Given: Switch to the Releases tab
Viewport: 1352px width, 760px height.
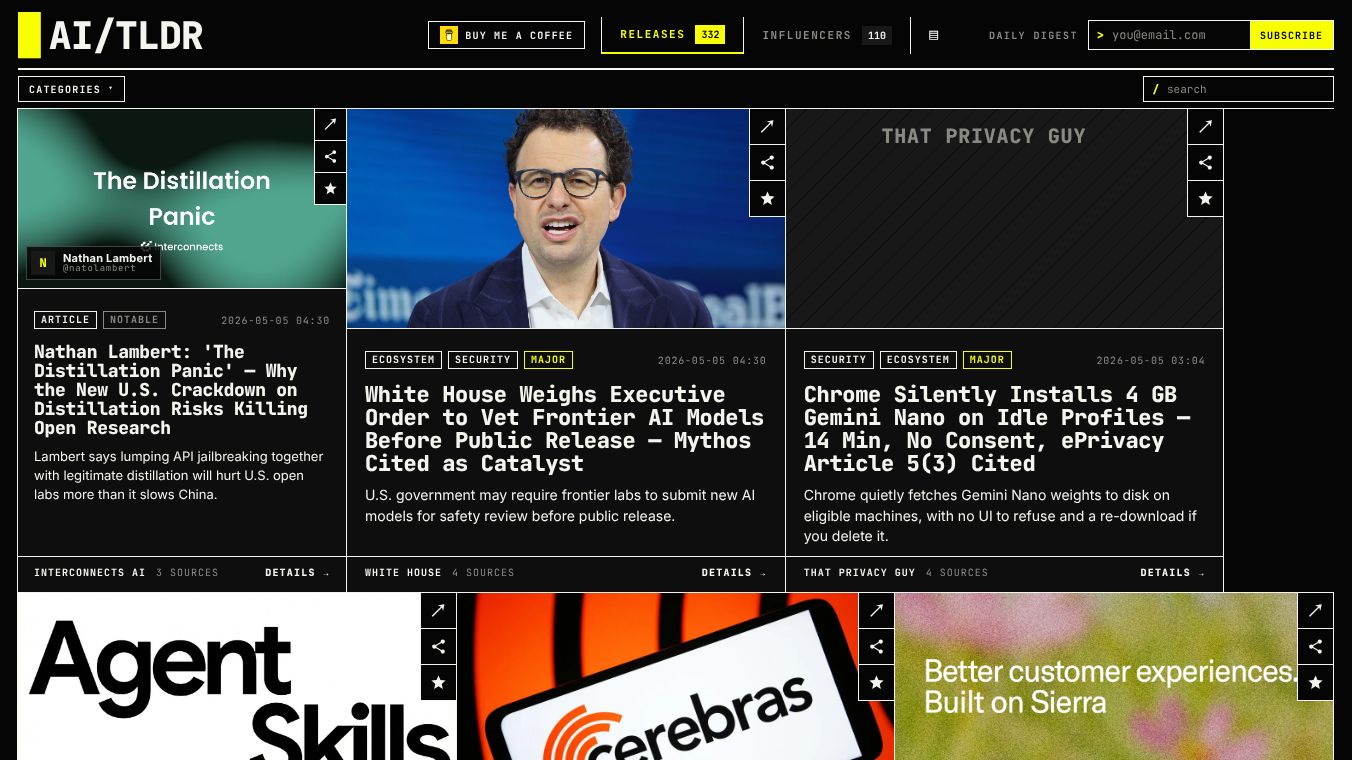Looking at the screenshot, I should click(672, 34).
